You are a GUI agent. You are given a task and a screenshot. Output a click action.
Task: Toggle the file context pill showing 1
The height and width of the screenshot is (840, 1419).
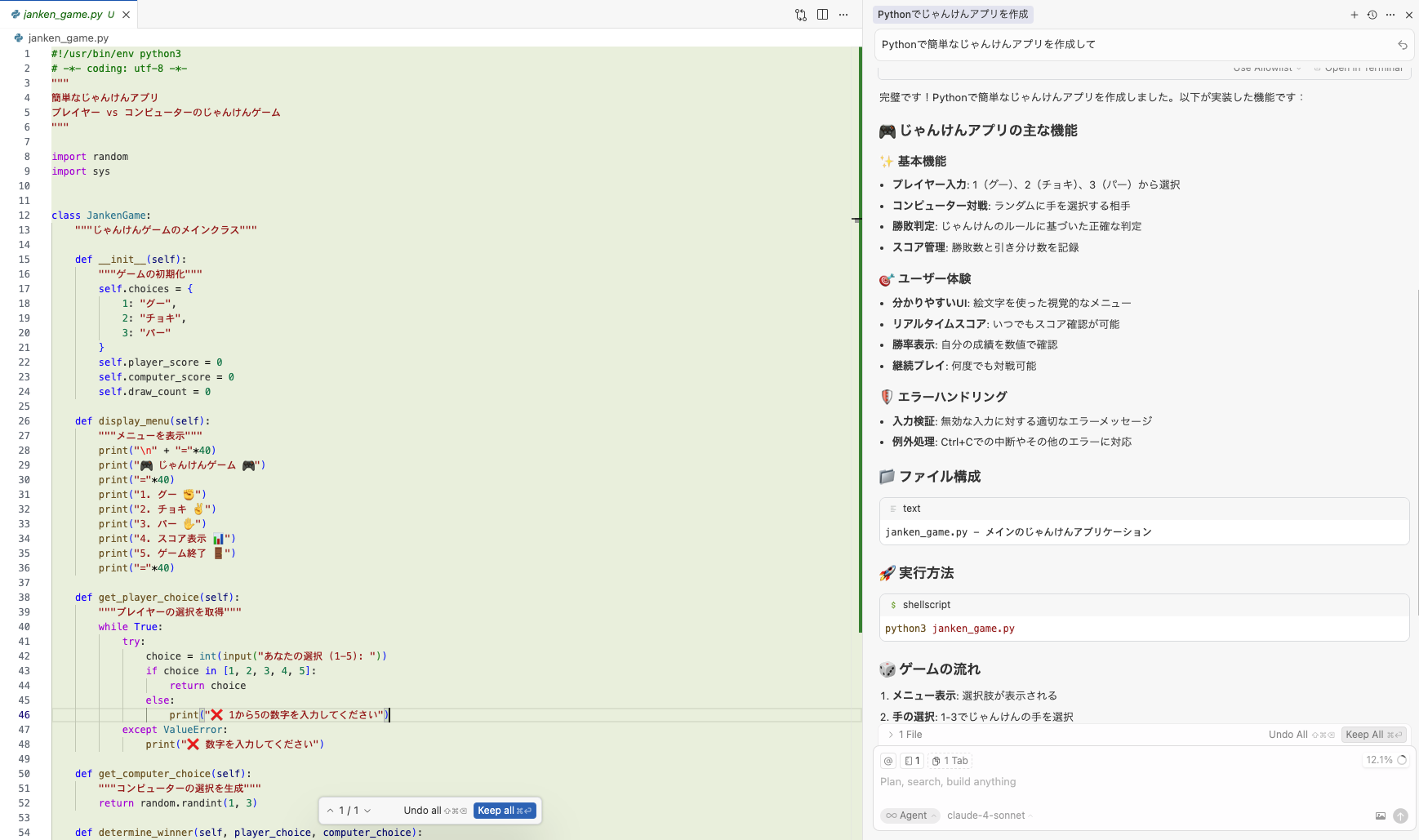click(914, 760)
